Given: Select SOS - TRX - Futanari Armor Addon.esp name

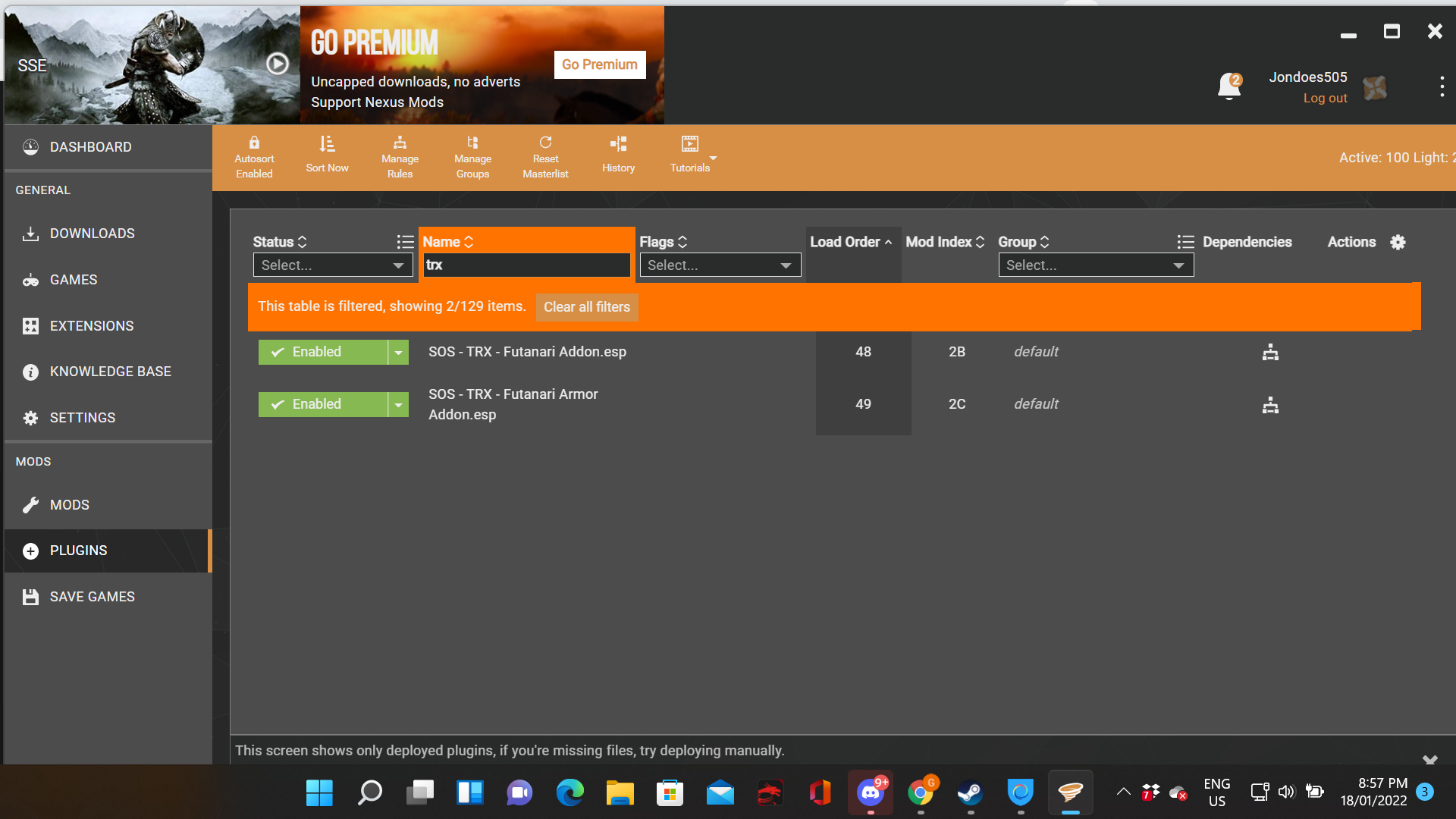Looking at the screenshot, I should coord(513,404).
